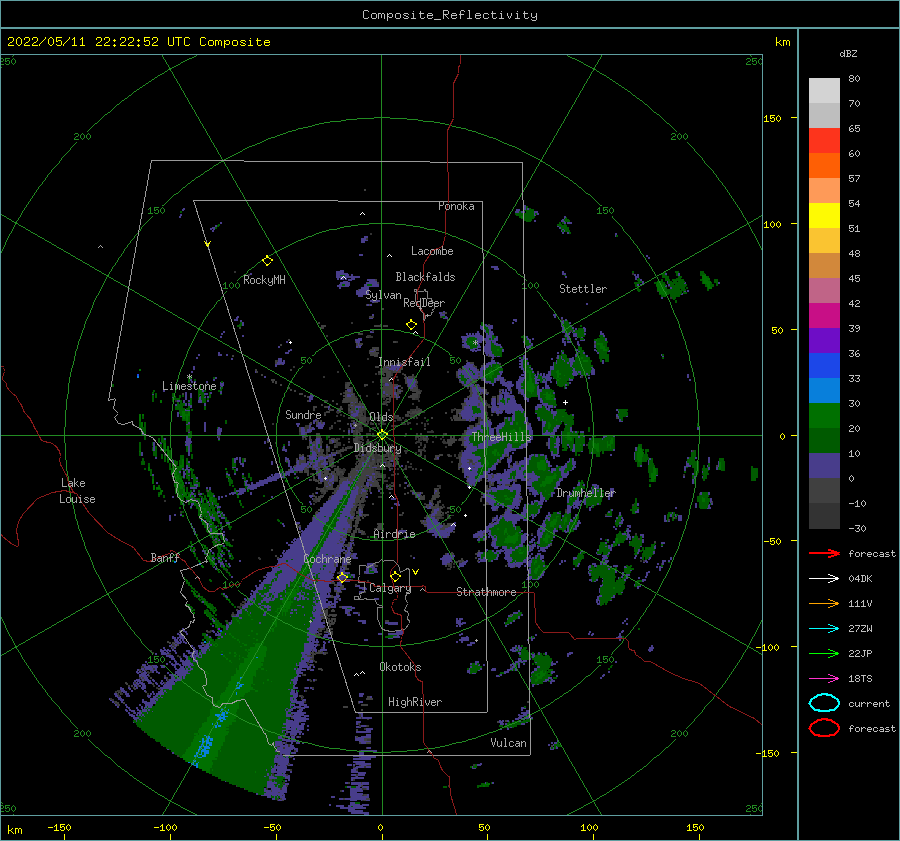Viewport: 900px width, 841px height.
Task: Click the cyan 27ZW arrow legend icon
Action: click(x=824, y=629)
